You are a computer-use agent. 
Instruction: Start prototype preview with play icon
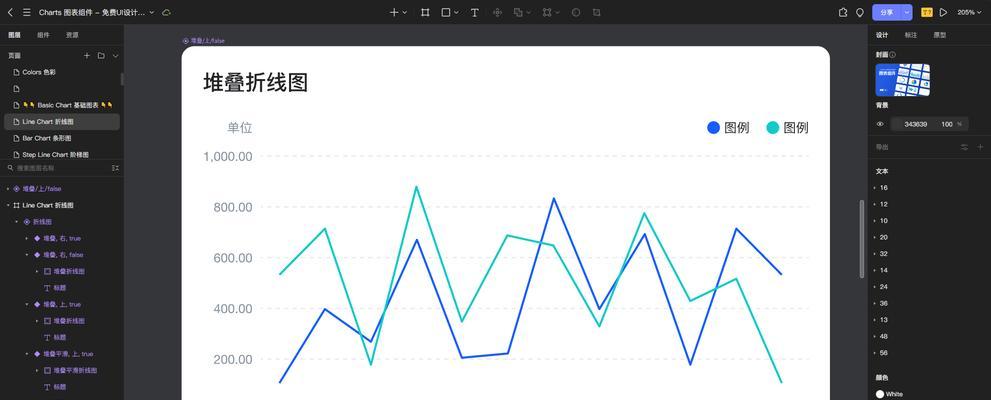click(x=944, y=12)
